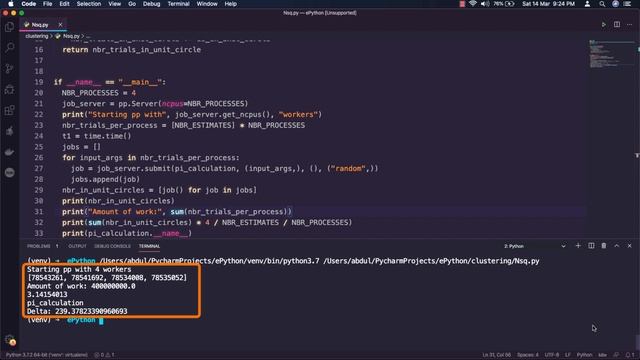
Task: Click terminal output 'Amount of work: 400000000.0'
Action: (81, 286)
